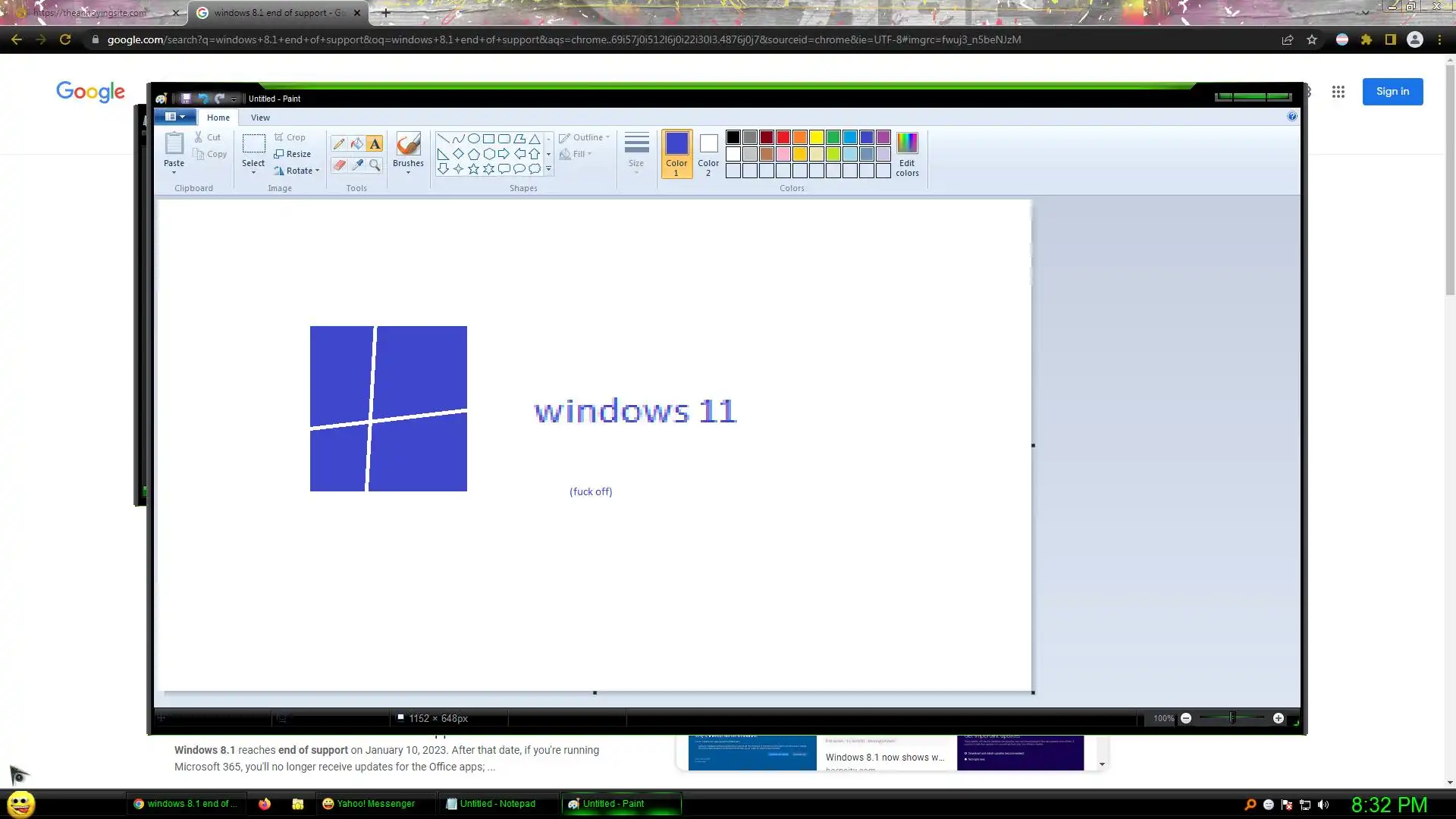Choose the five-point star shape
Screen dimensions: 1456x819
point(473,169)
